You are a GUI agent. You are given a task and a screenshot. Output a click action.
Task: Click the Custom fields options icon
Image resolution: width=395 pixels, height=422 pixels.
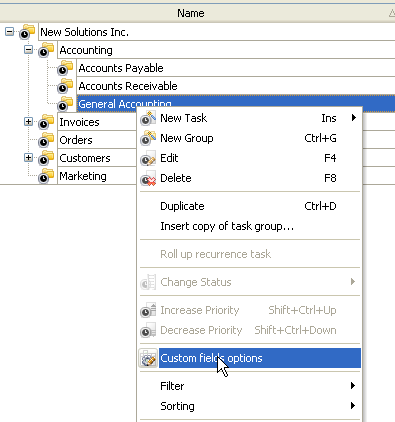pyautogui.click(x=148, y=358)
